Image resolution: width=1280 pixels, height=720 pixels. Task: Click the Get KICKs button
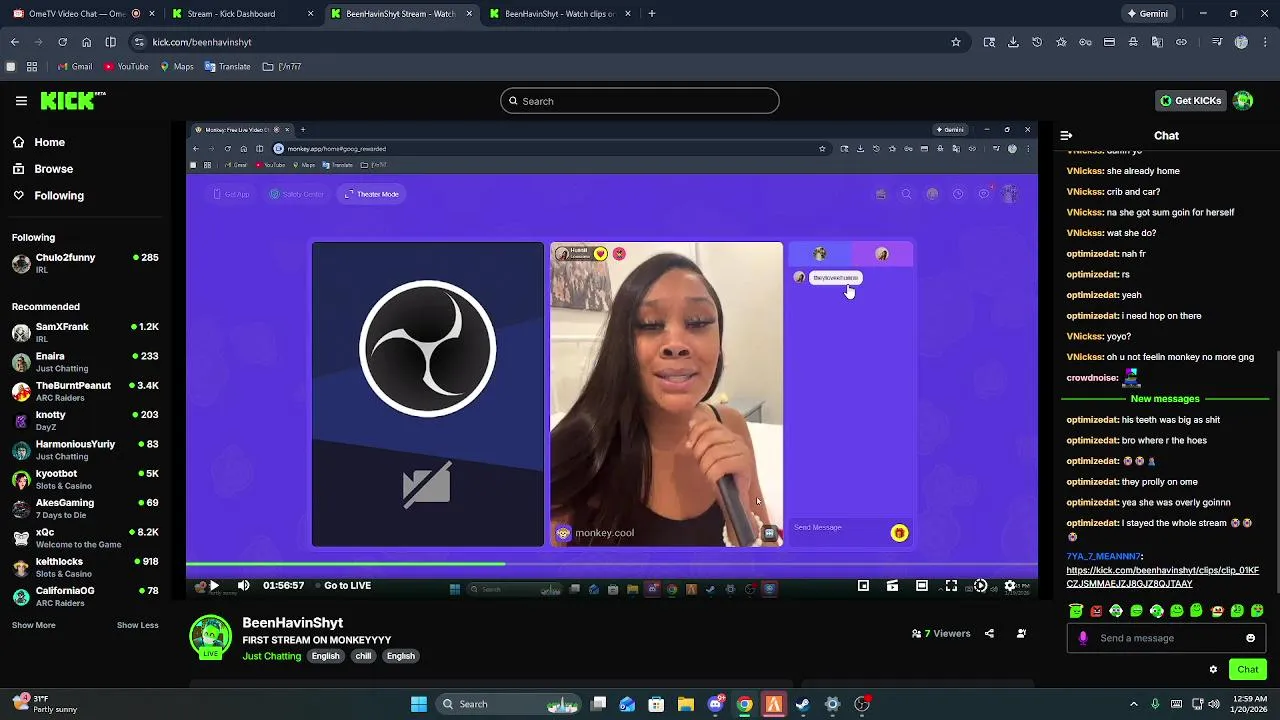[x=1190, y=101]
